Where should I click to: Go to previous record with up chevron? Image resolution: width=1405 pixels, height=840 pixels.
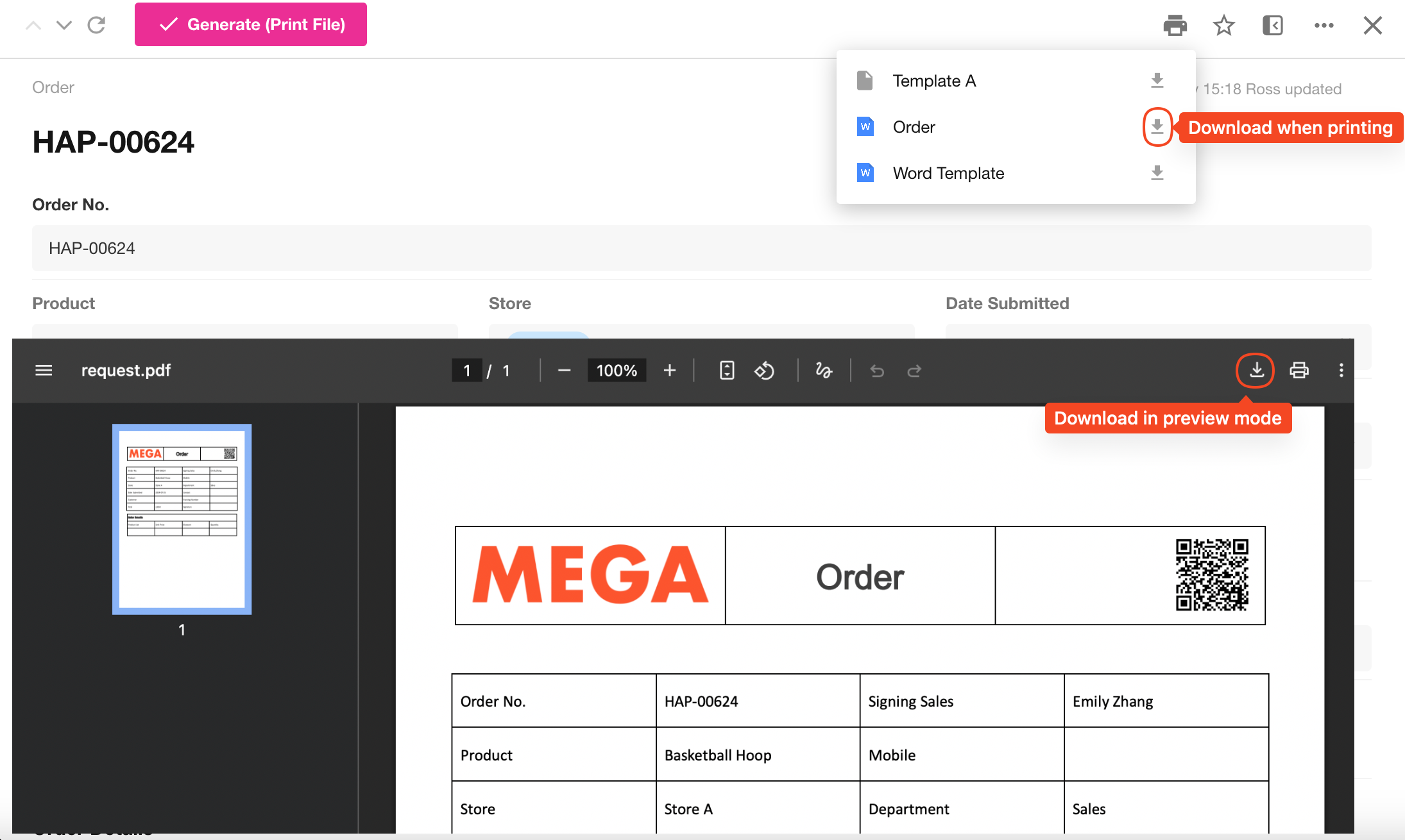(x=33, y=26)
